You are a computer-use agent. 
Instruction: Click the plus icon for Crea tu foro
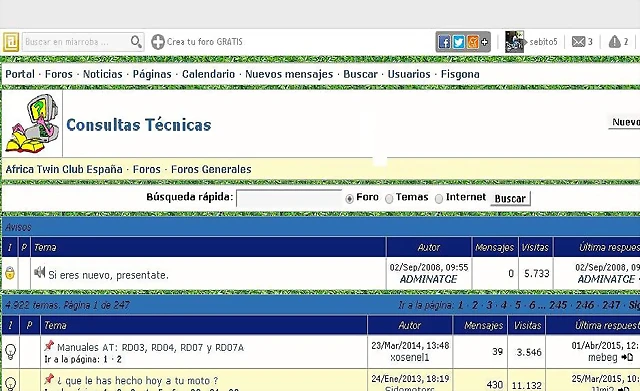click(x=158, y=42)
